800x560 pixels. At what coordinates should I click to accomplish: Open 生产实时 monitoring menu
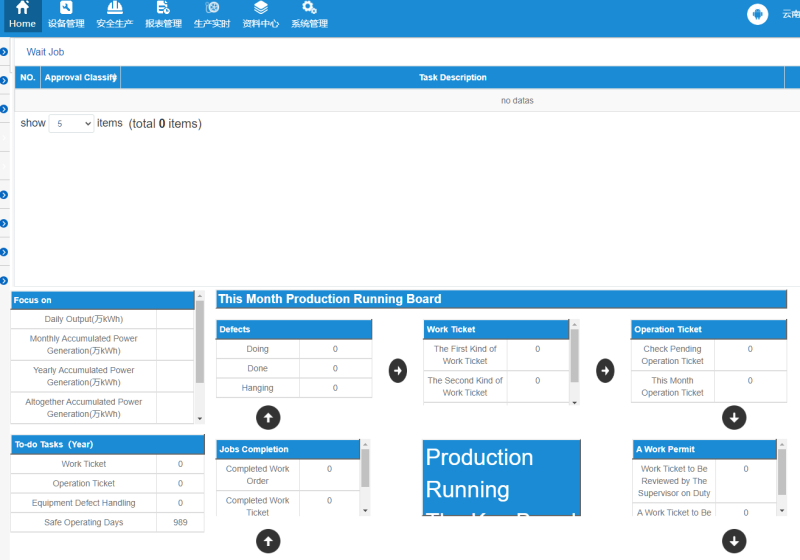point(212,15)
